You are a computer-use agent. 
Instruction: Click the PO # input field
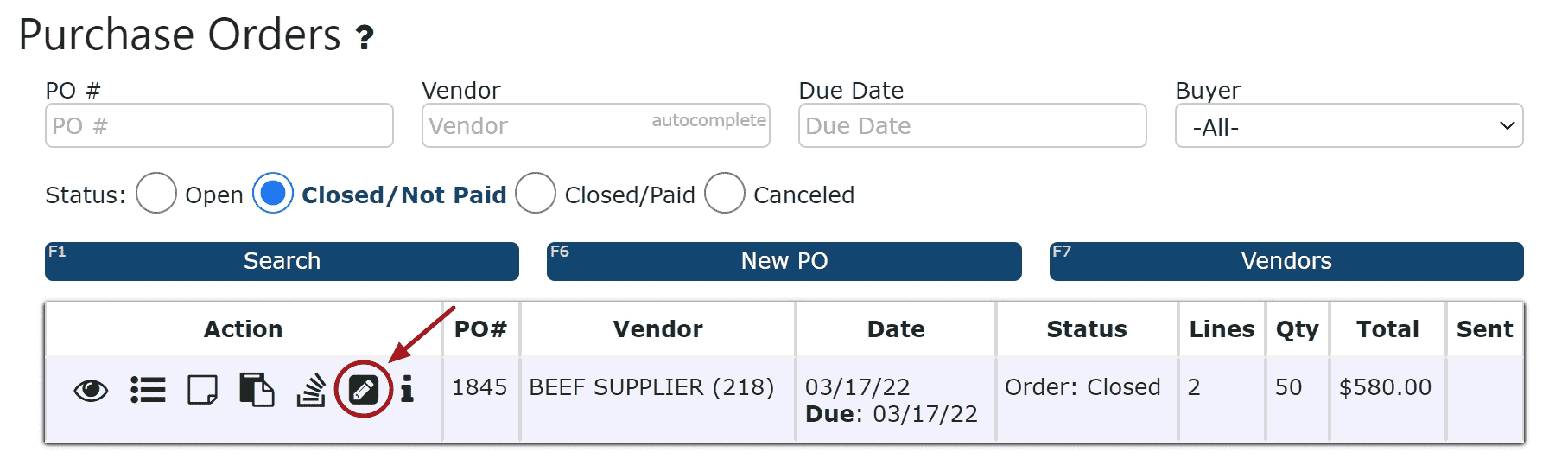[219, 126]
